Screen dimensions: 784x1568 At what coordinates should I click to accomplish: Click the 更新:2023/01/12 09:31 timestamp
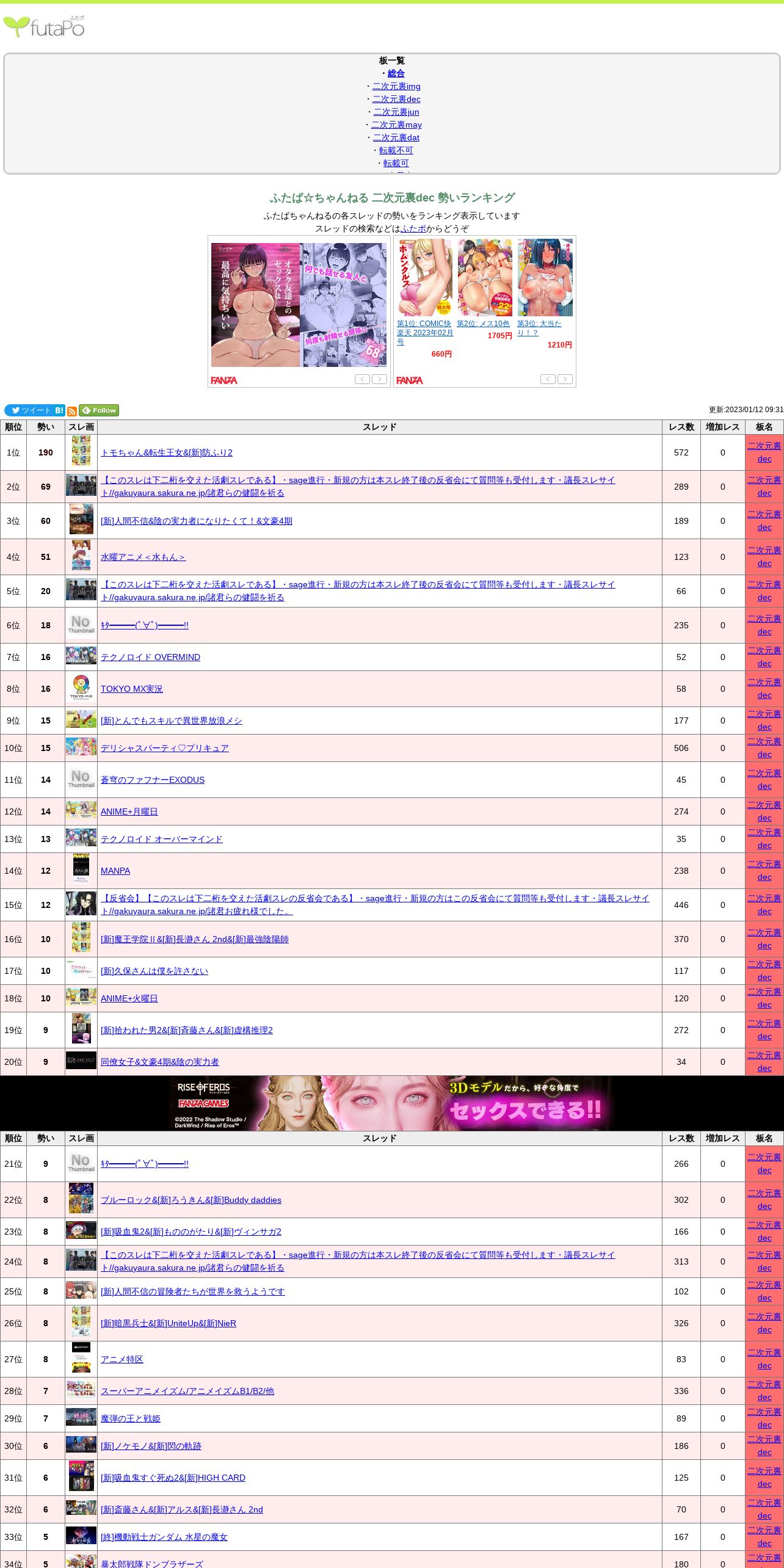(x=746, y=410)
